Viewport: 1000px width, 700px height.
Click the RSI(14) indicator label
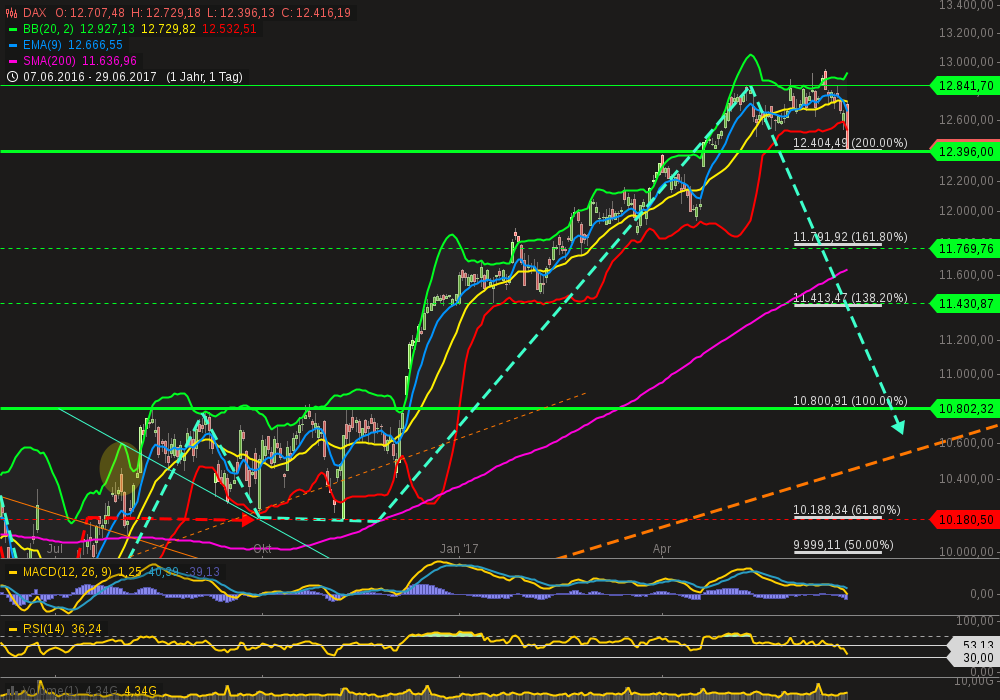click(44, 629)
